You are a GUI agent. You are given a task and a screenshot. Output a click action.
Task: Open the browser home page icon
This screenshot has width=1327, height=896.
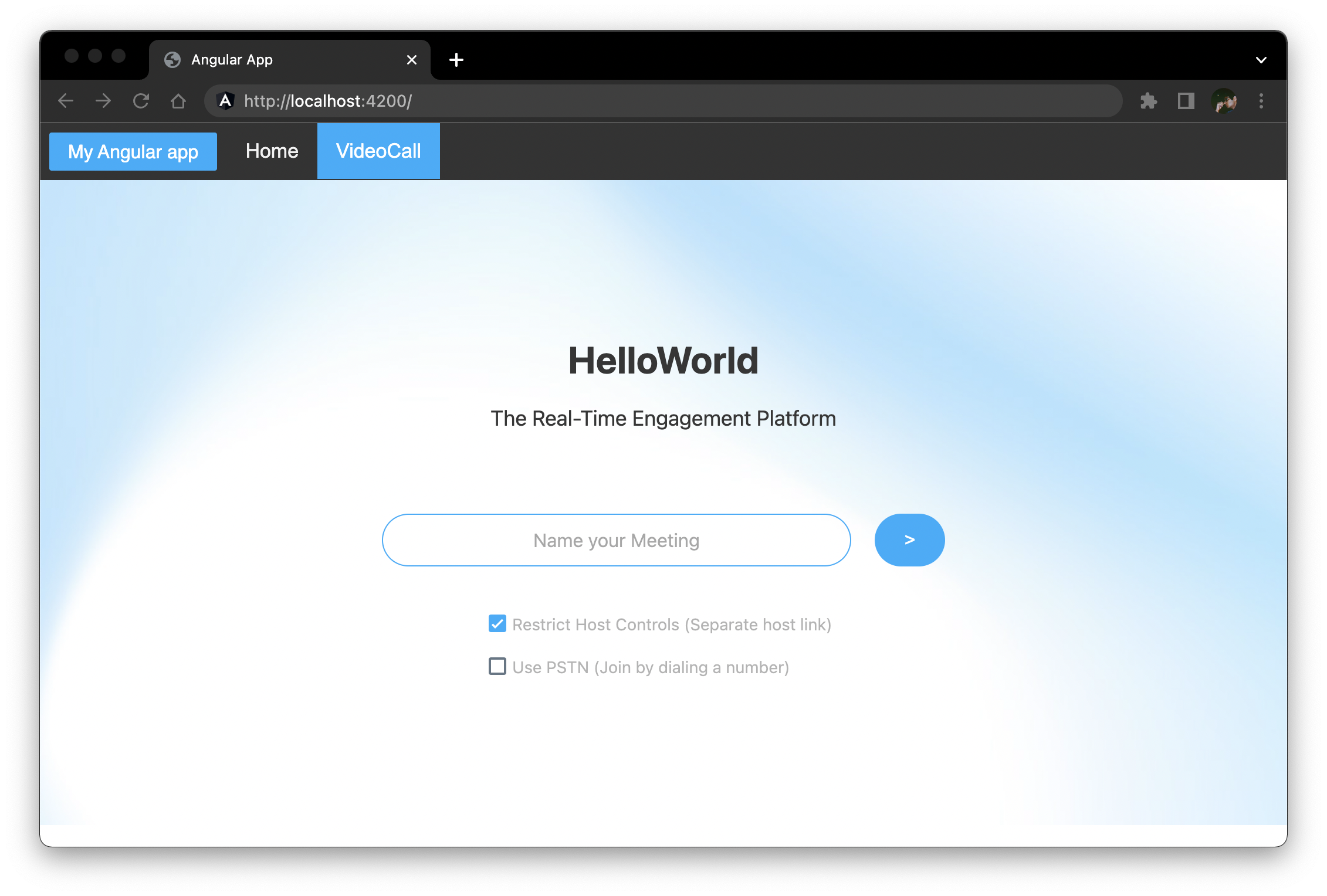click(178, 101)
